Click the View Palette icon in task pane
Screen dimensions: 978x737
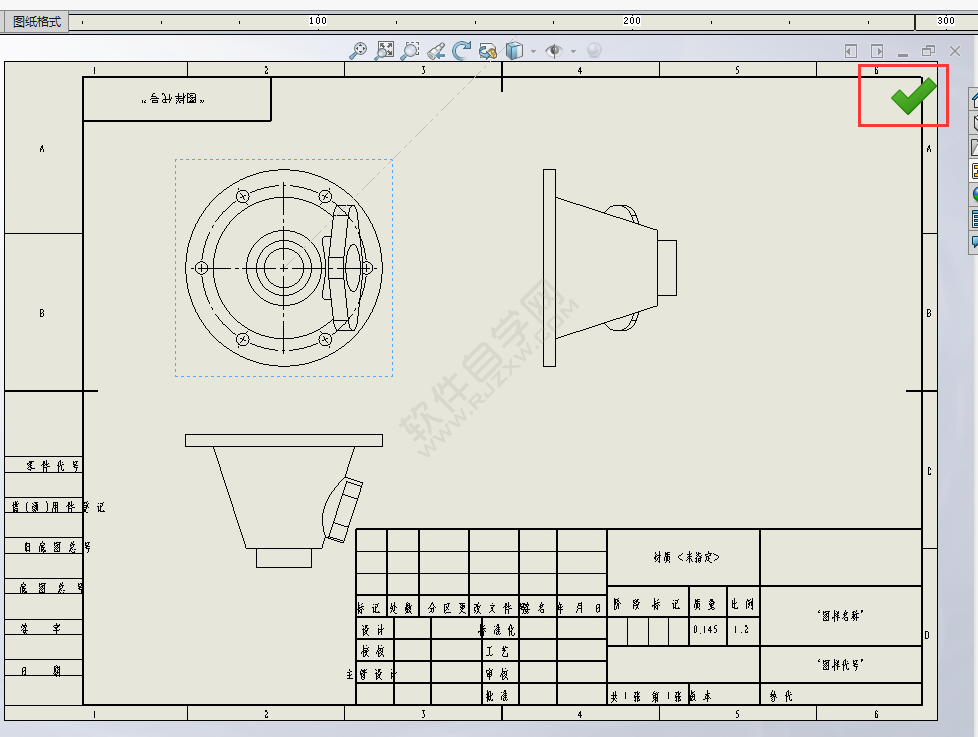970,146
